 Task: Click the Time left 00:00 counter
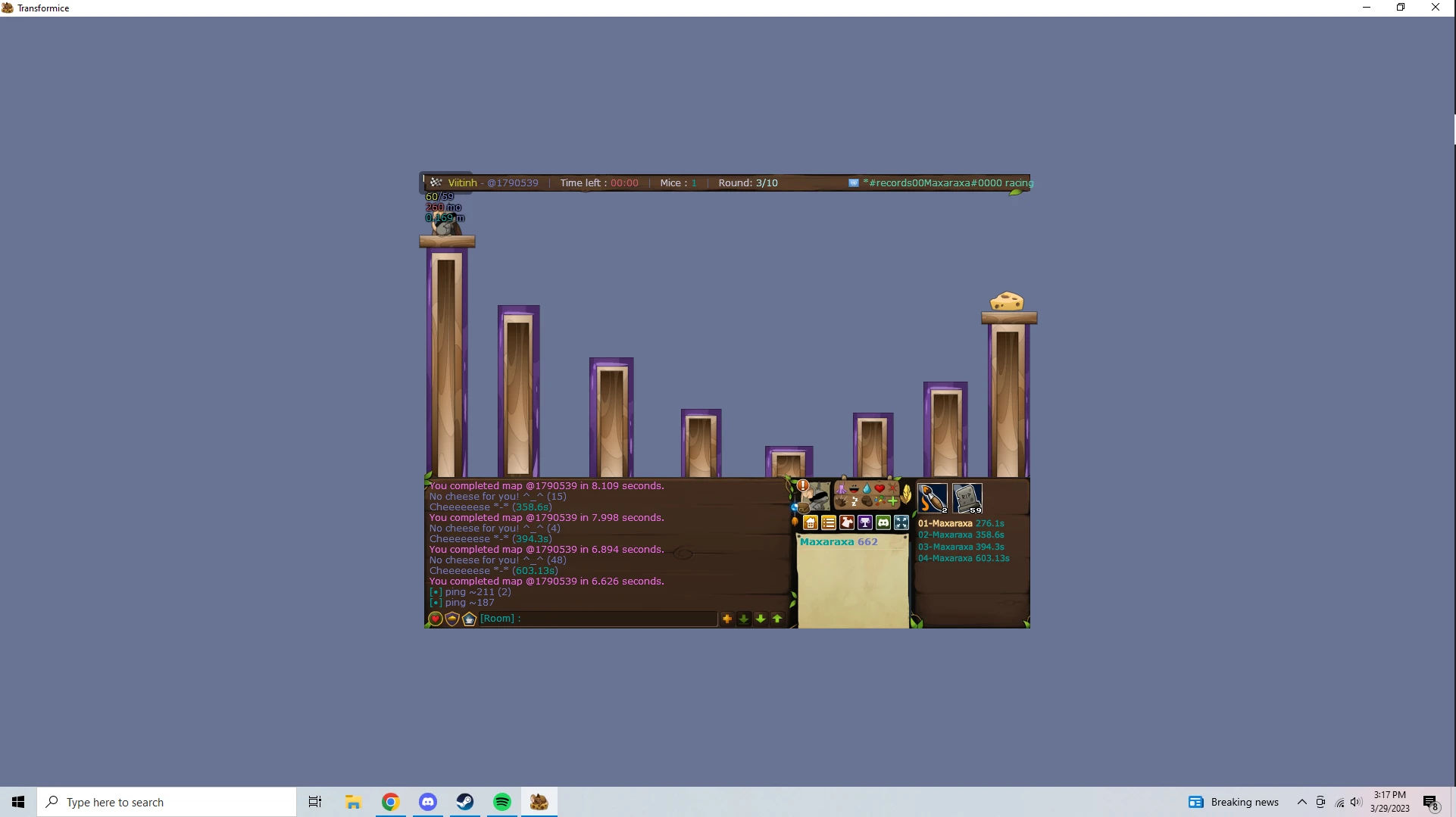(599, 183)
